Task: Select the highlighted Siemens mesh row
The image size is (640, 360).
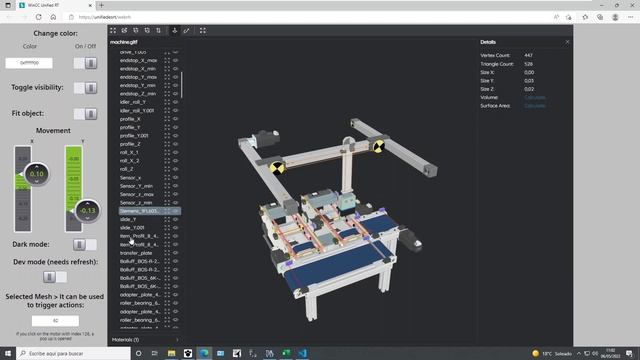Action: (x=150, y=211)
